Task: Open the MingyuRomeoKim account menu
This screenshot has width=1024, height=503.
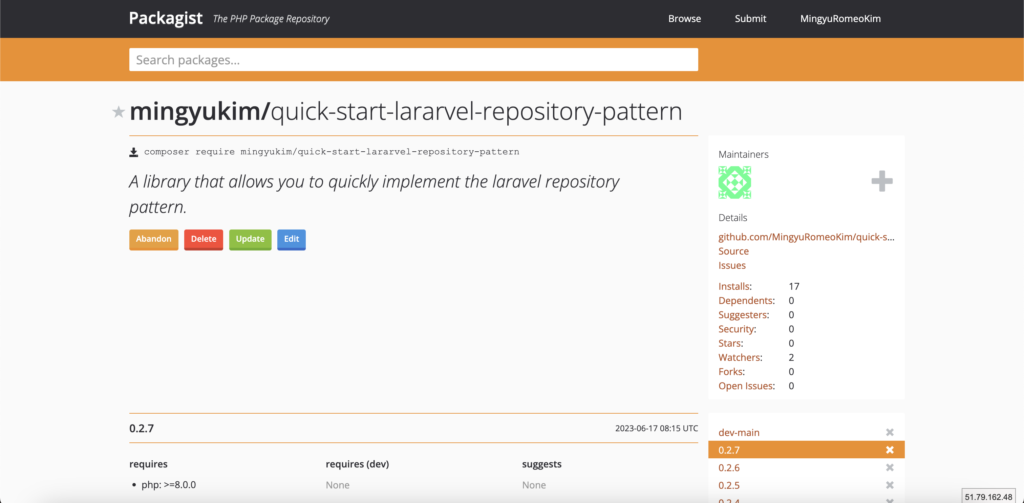Action: [840, 19]
